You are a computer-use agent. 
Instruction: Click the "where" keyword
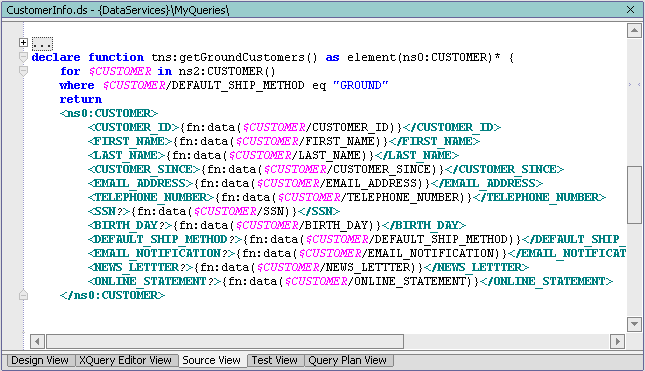[77, 85]
